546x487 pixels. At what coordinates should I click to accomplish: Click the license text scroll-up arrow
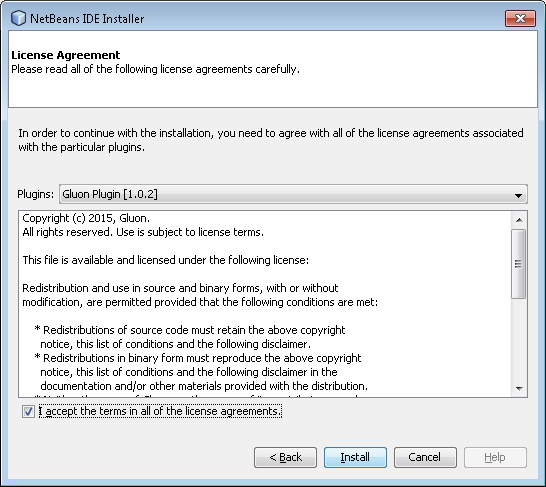[x=519, y=220]
